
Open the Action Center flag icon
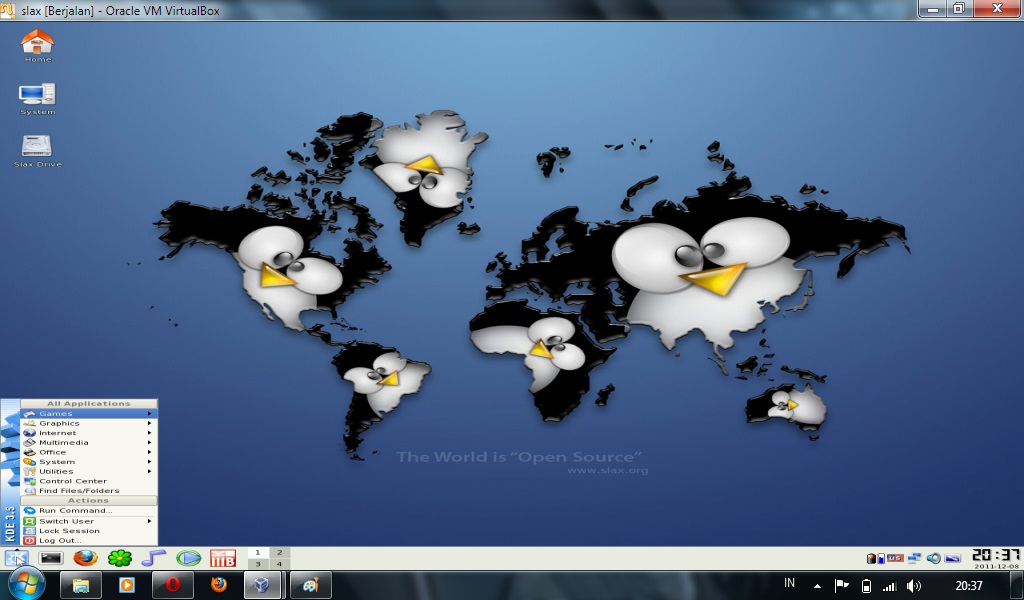click(842, 586)
